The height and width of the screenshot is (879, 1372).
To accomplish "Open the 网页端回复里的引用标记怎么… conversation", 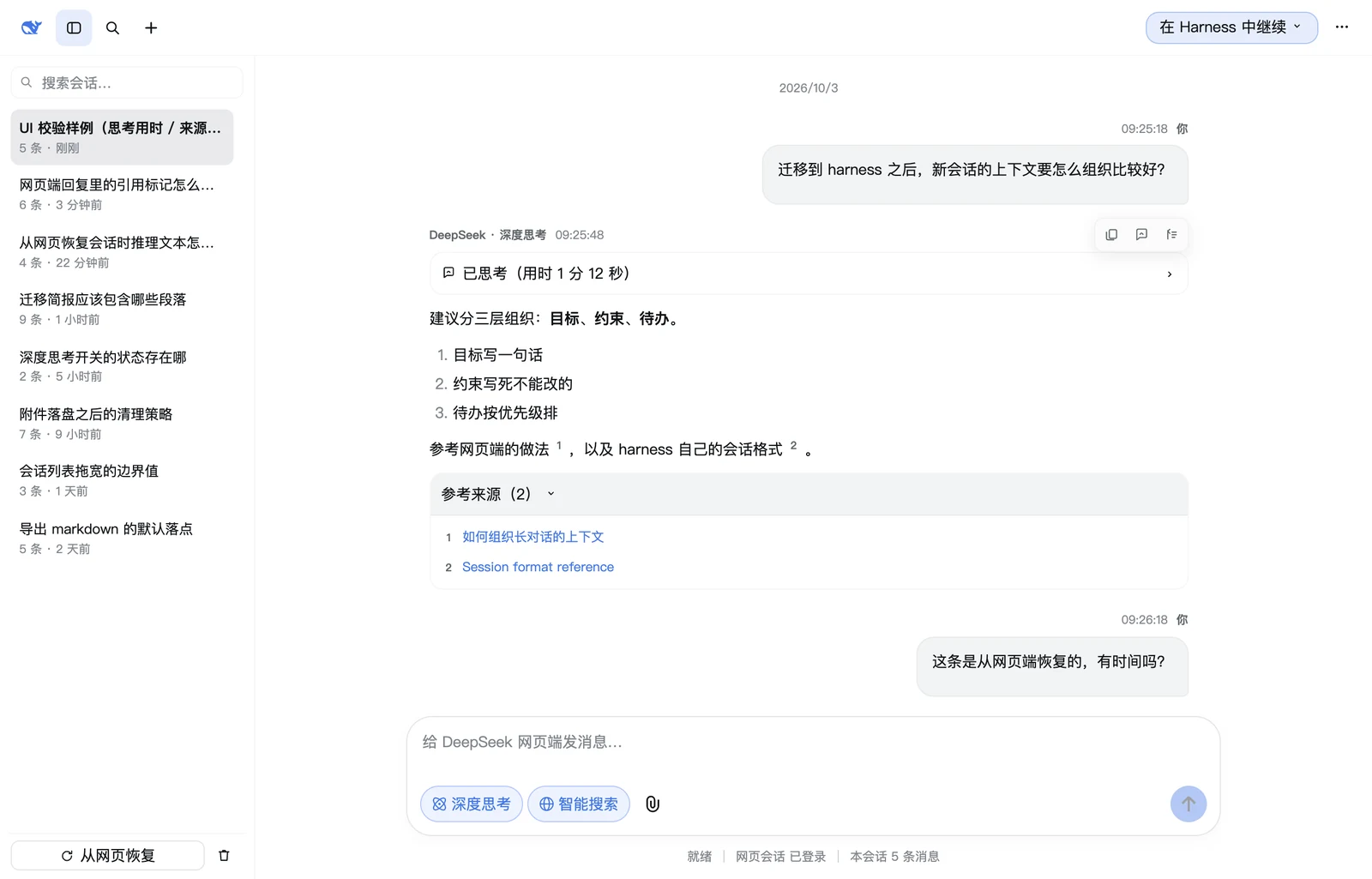I will (122, 194).
